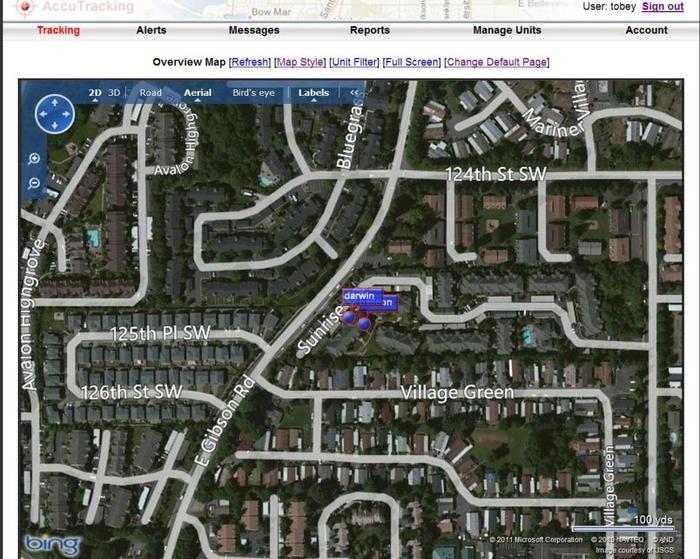Screen dimensions: 700x559
Task: Select the left blue tracking marker dot
Action: coord(349,317)
